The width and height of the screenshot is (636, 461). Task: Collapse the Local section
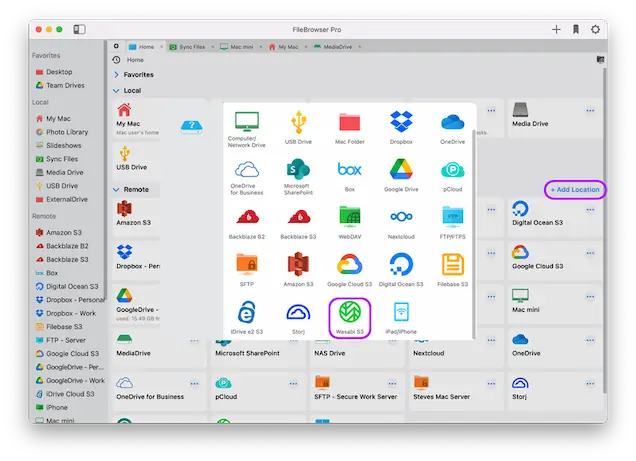tap(116, 90)
